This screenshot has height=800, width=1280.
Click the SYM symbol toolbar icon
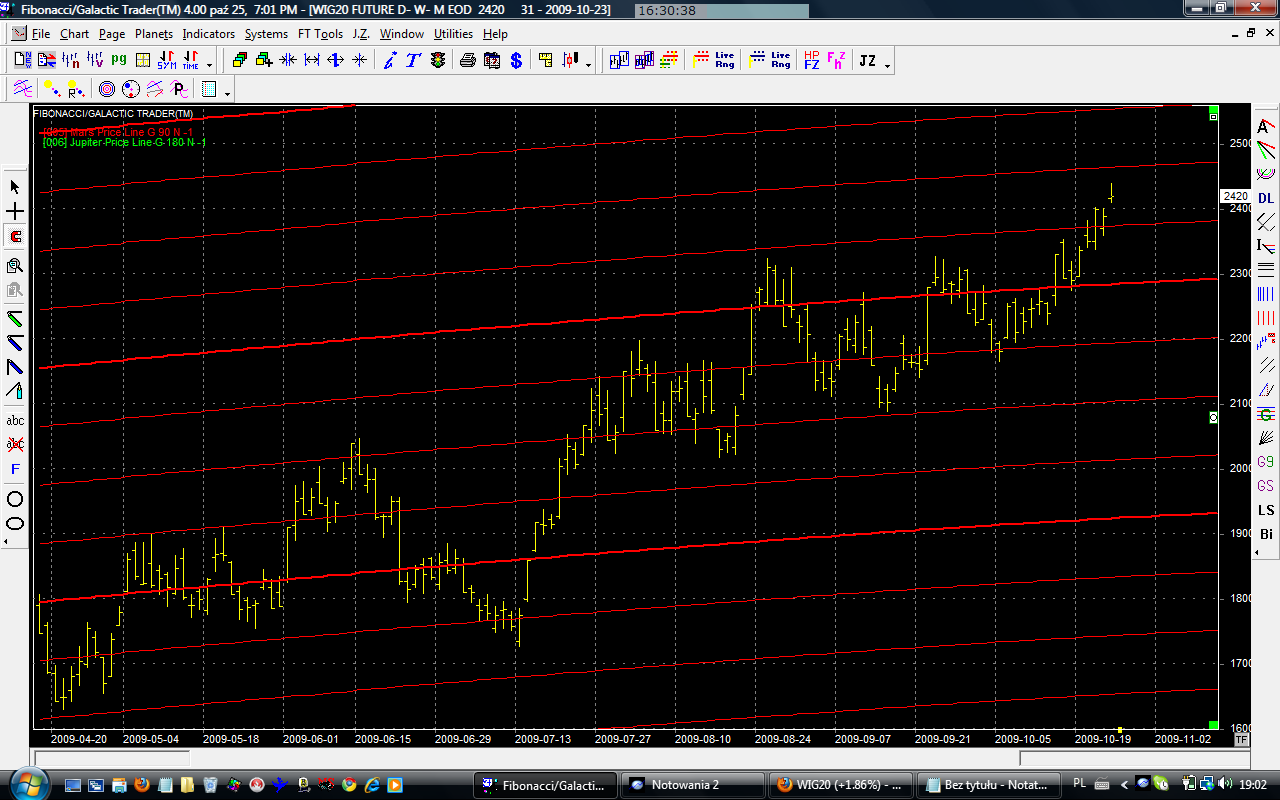[167, 61]
